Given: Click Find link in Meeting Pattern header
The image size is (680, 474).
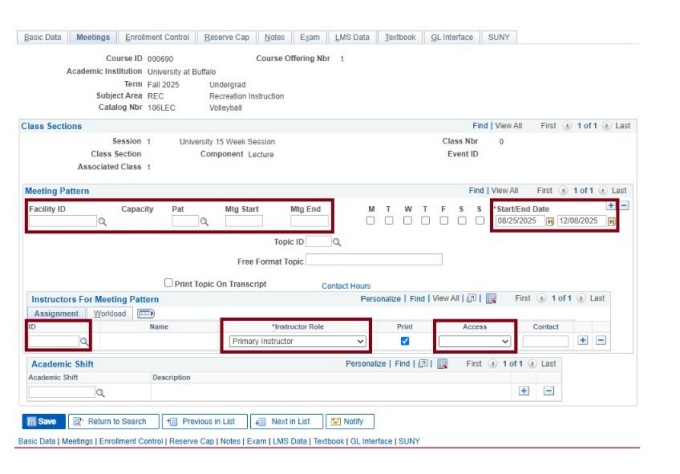Looking at the screenshot, I should (476, 190).
